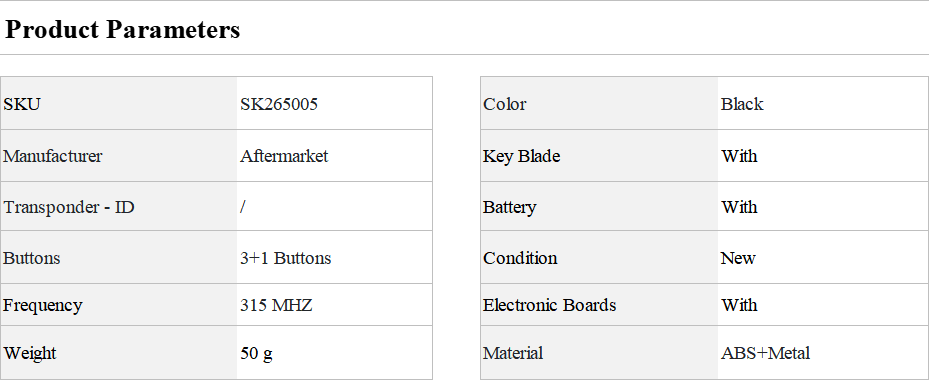Select the Frequency label cell
Viewport: 929px width, 380px height.
point(118,305)
